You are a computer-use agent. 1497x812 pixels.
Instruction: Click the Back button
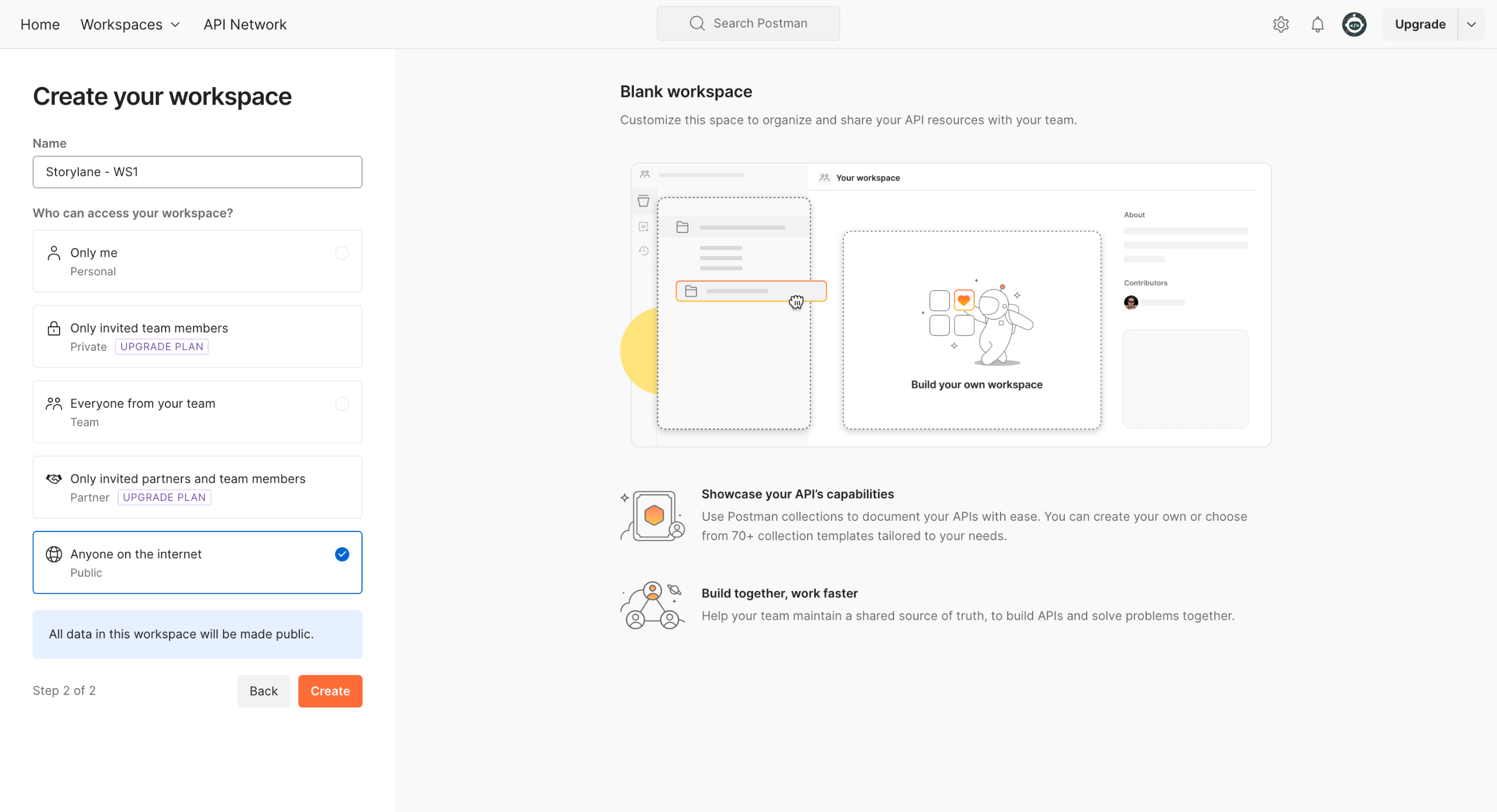(x=263, y=691)
